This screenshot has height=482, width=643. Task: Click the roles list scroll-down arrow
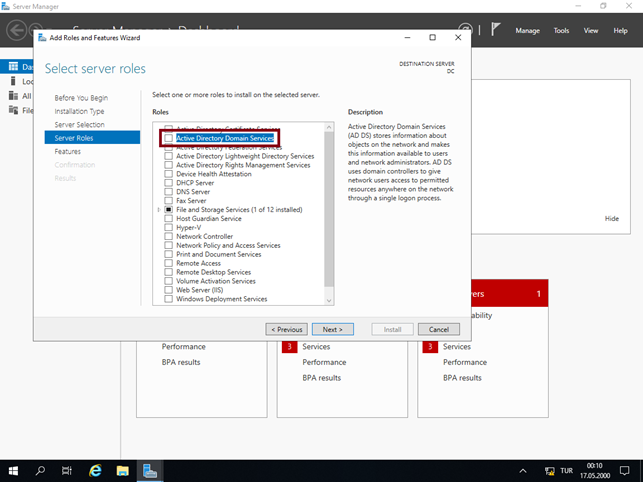click(x=329, y=300)
